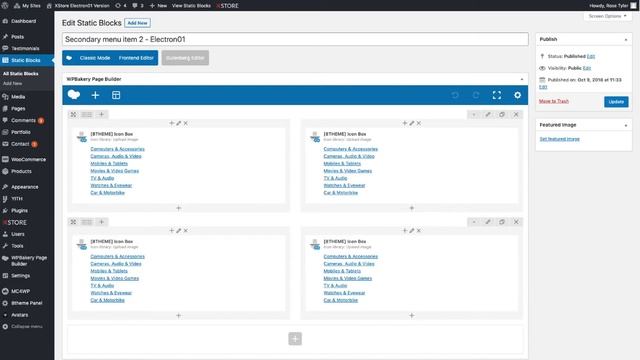Open Users in the sidebar
The height and width of the screenshot is (360, 640).
pyautogui.click(x=18, y=234)
